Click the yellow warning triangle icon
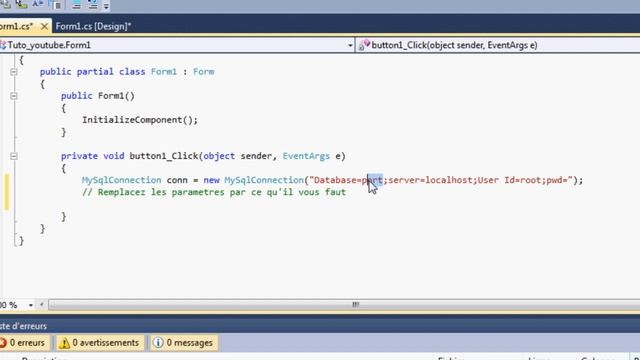 point(64,343)
